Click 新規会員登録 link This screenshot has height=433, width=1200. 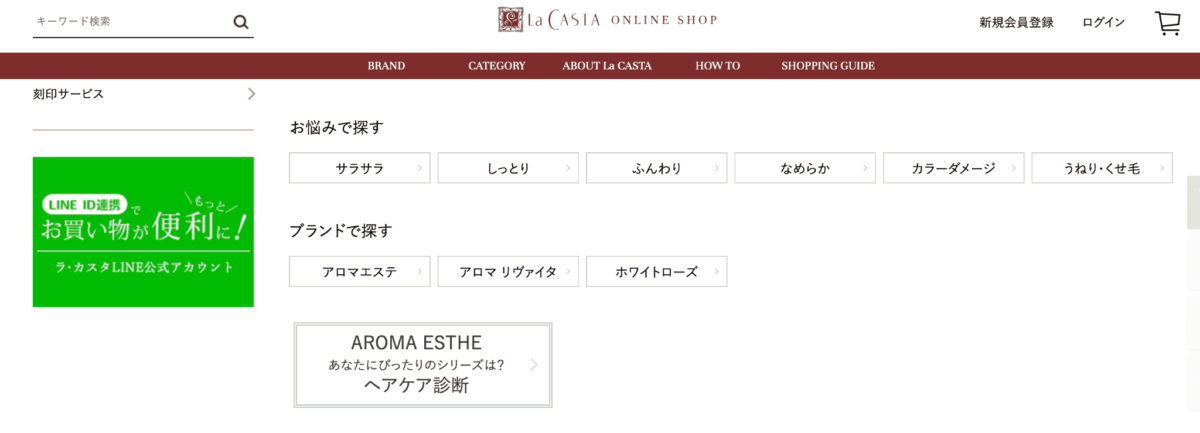(x=1016, y=23)
